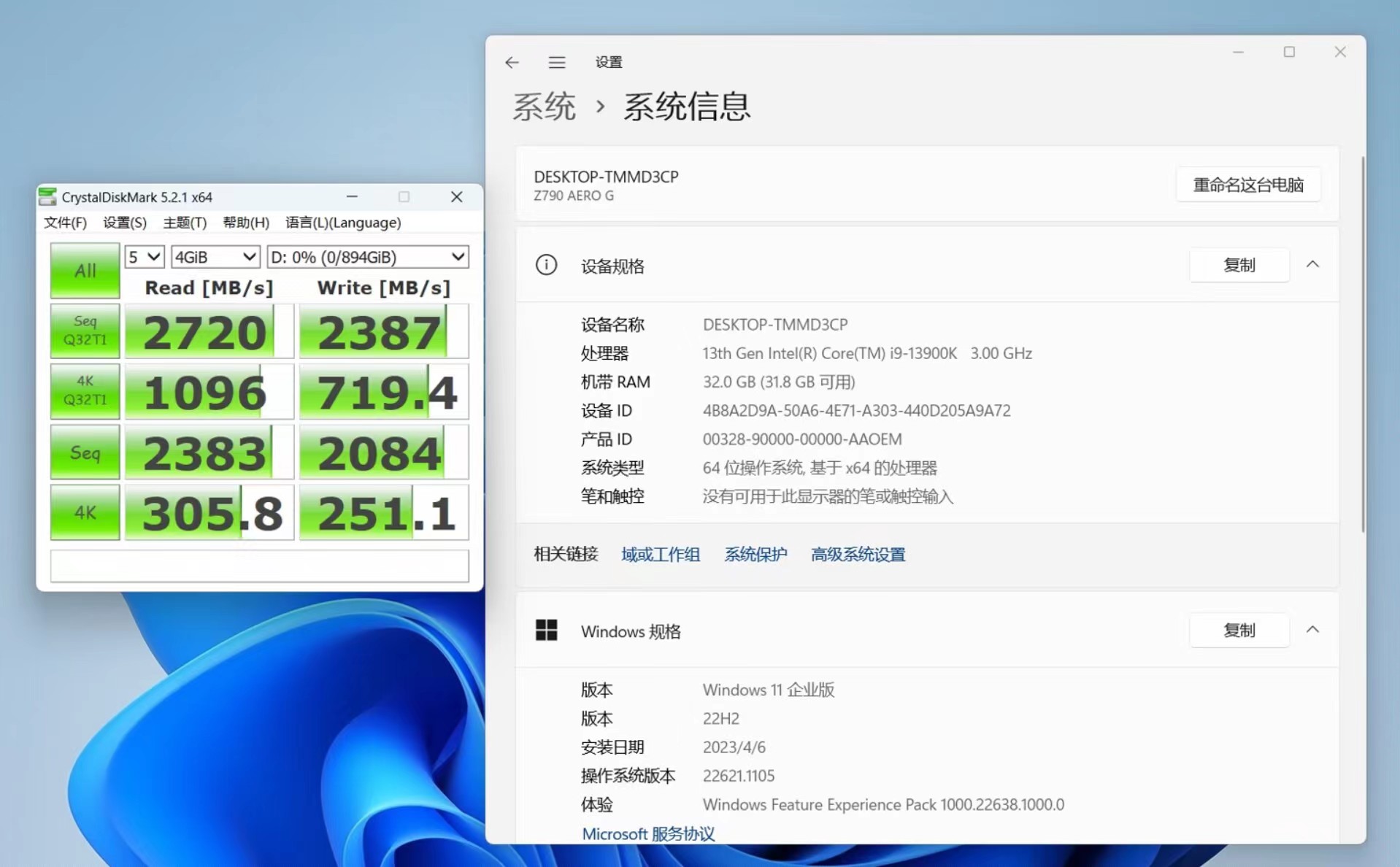This screenshot has height=867, width=1400.
Task: Minimize the Settings window
Action: [x=1238, y=52]
